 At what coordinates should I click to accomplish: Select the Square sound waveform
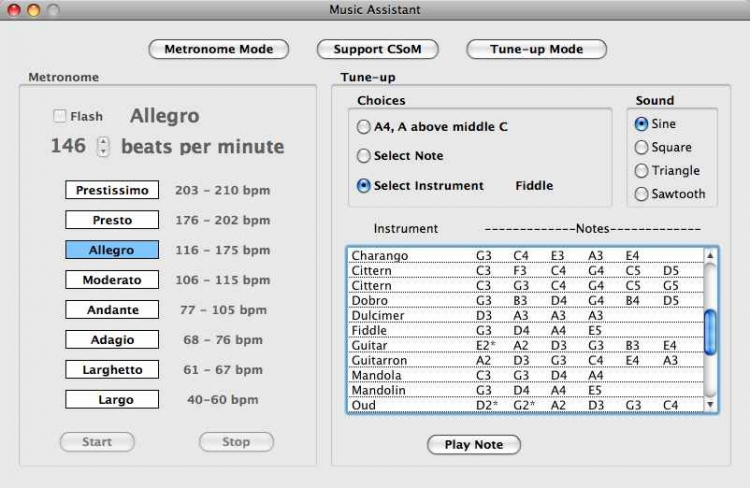(x=642, y=147)
